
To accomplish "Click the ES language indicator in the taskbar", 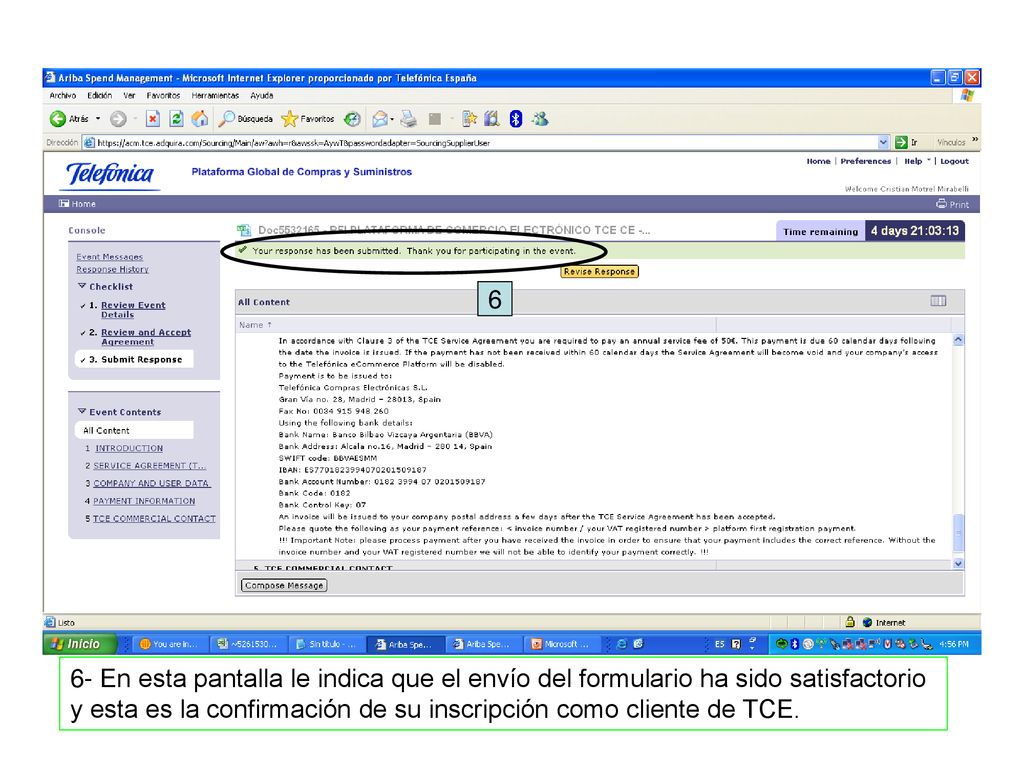I will 719,644.
